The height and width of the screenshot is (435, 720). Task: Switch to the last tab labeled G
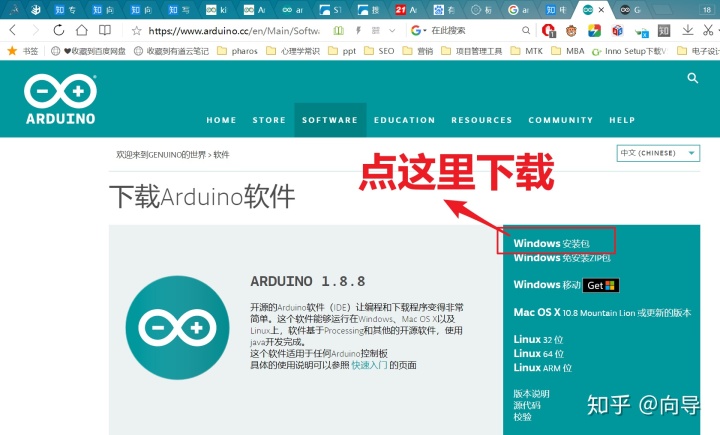coord(630,10)
